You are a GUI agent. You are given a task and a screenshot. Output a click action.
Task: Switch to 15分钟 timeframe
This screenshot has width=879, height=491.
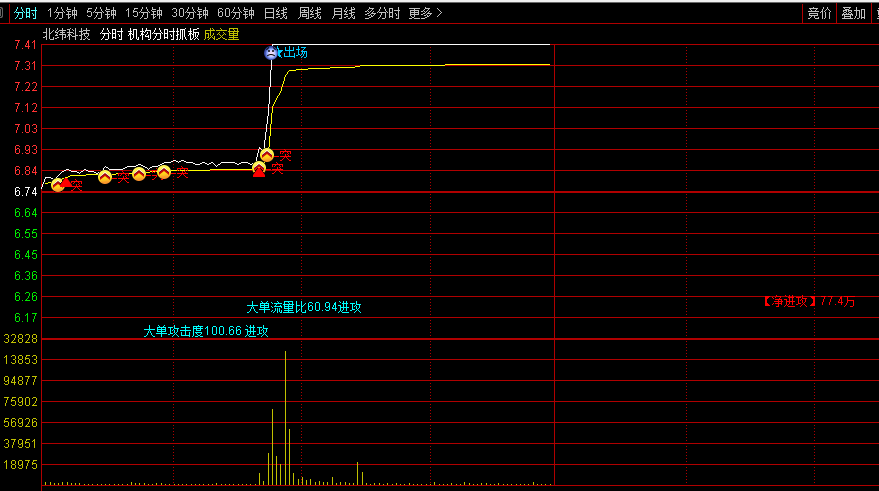[x=144, y=13]
